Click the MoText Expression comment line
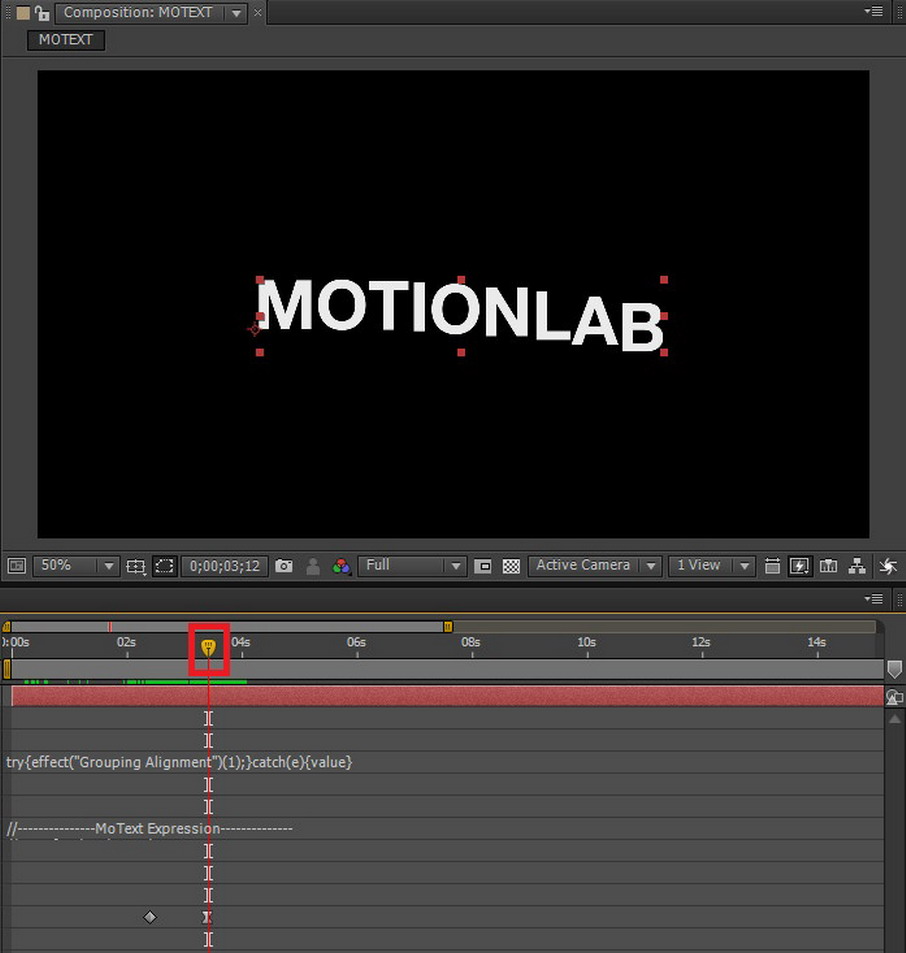906x953 pixels. pyautogui.click(x=149, y=828)
